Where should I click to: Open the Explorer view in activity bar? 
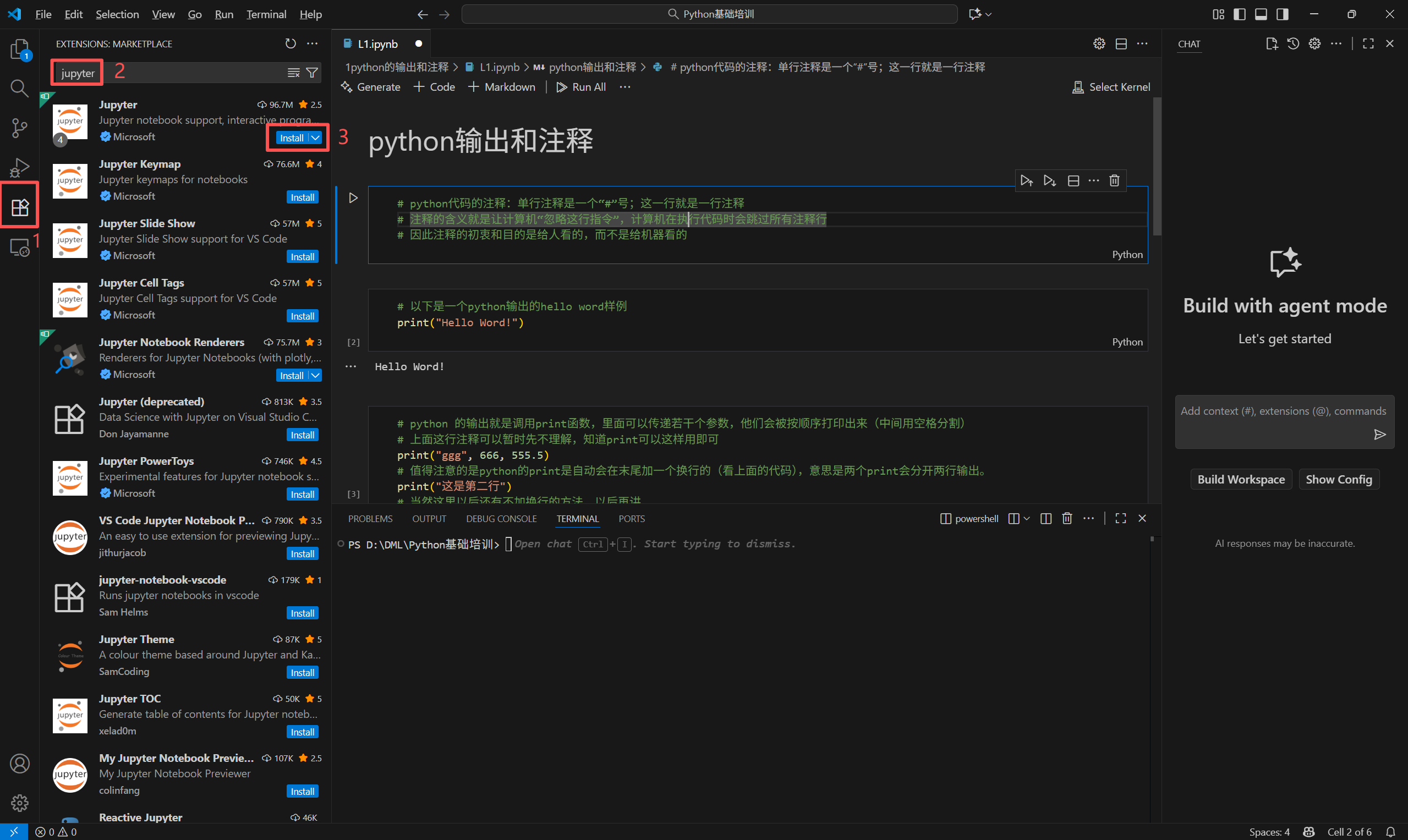pos(19,50)
